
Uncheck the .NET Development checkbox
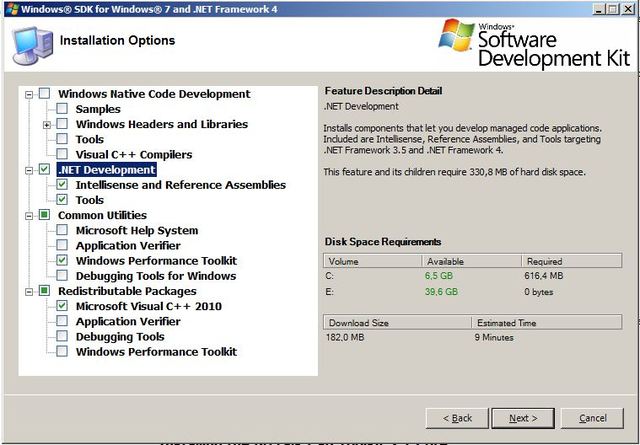(44, 169)
